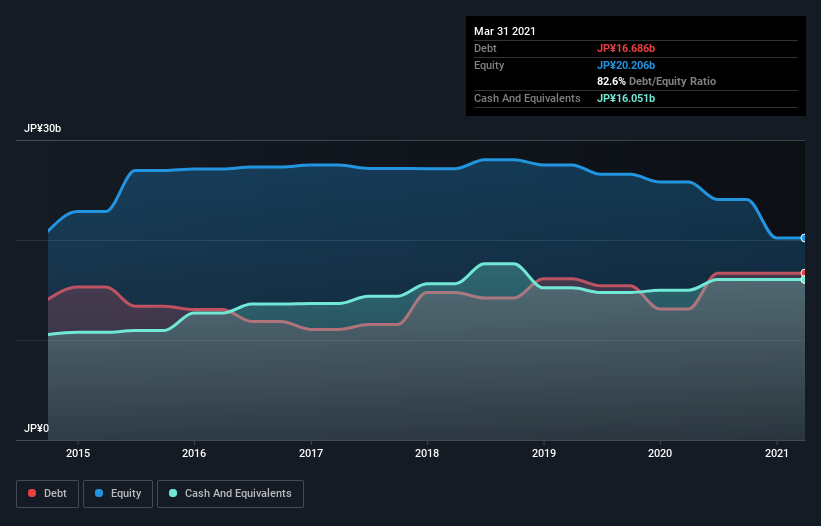Click the JP¥16.686b debt value
Image resolution: width=821 pixels, height=526 pixels.
coord(626,48)
